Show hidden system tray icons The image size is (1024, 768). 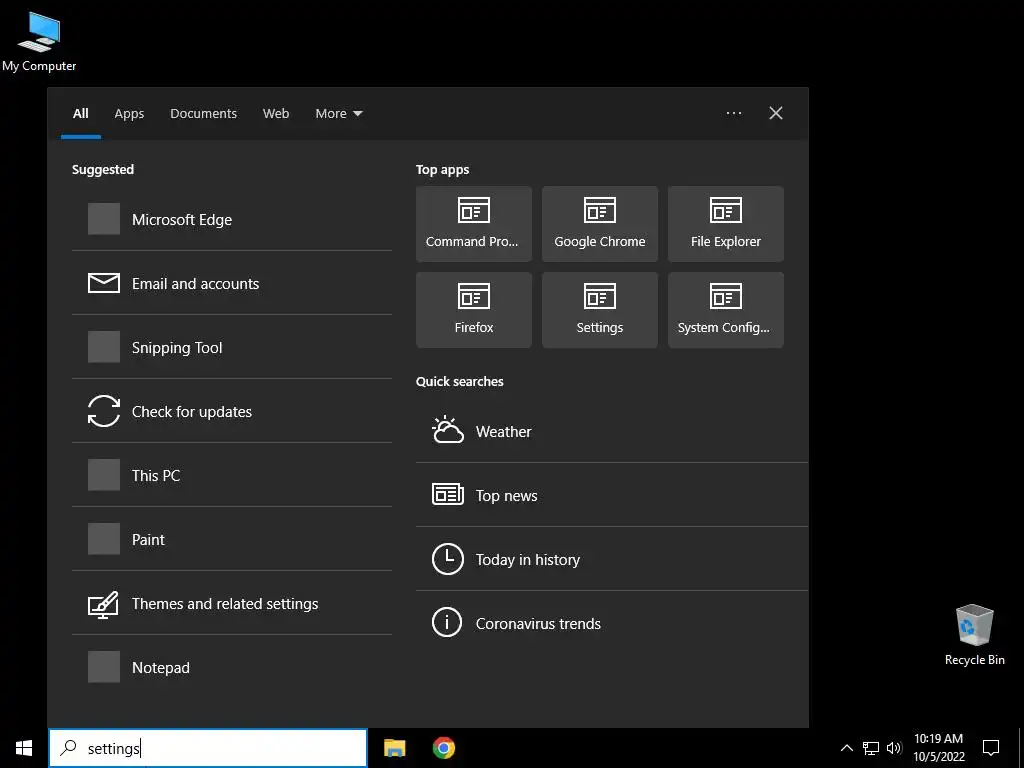(846, 748)
